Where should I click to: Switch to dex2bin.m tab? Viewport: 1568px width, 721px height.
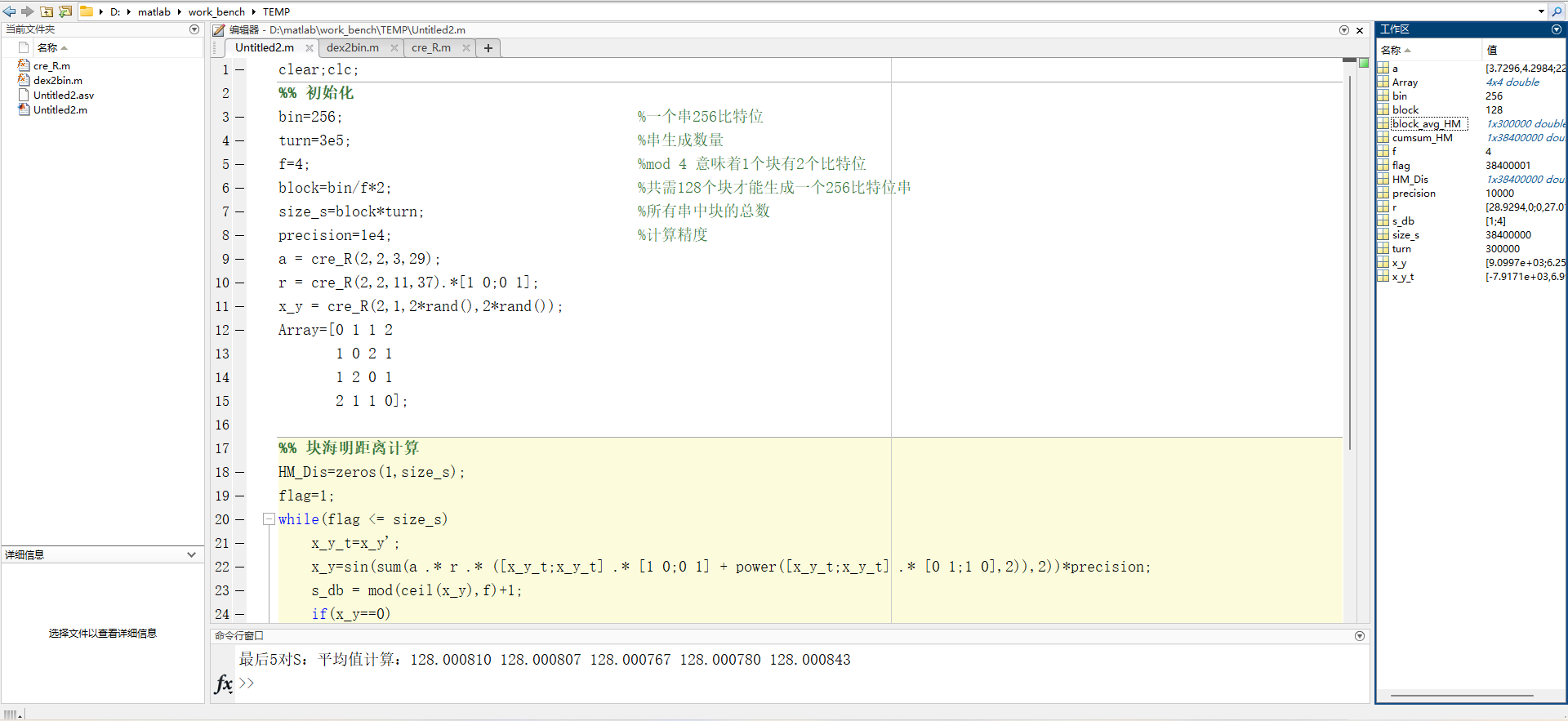coord(353,48)
